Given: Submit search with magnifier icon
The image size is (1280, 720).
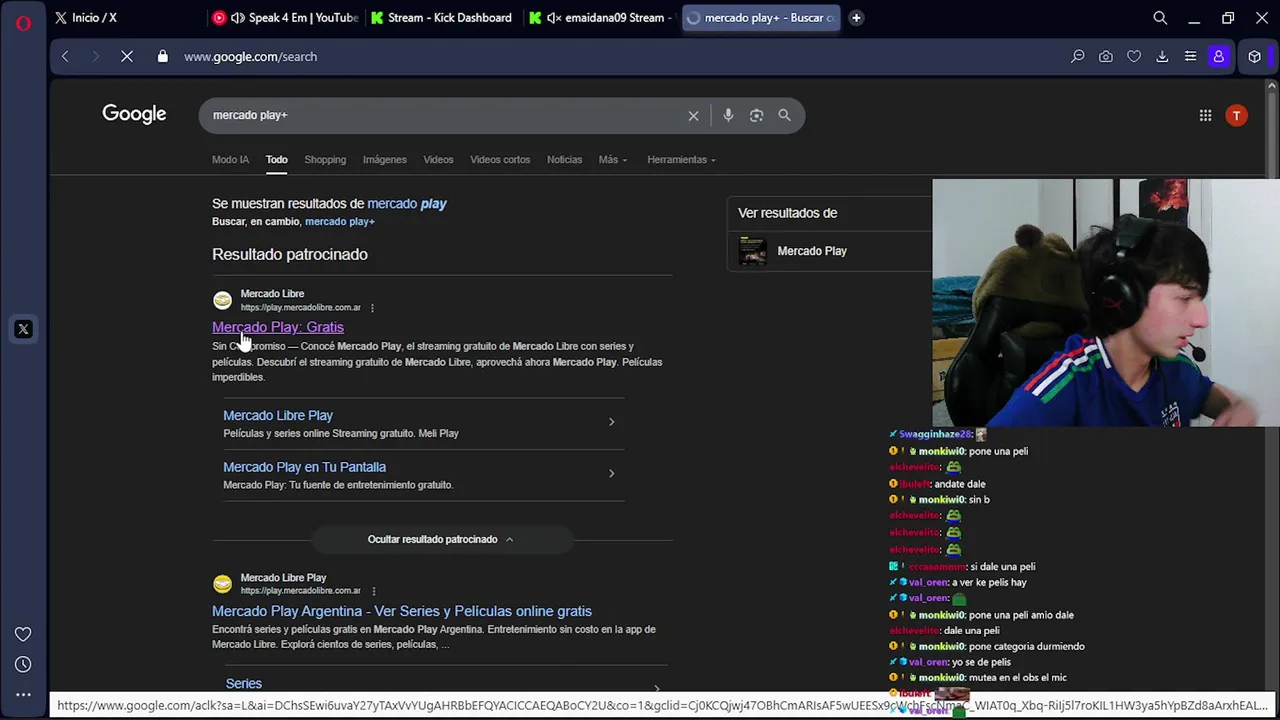Looking at the screenshot, I should (785, 116).
